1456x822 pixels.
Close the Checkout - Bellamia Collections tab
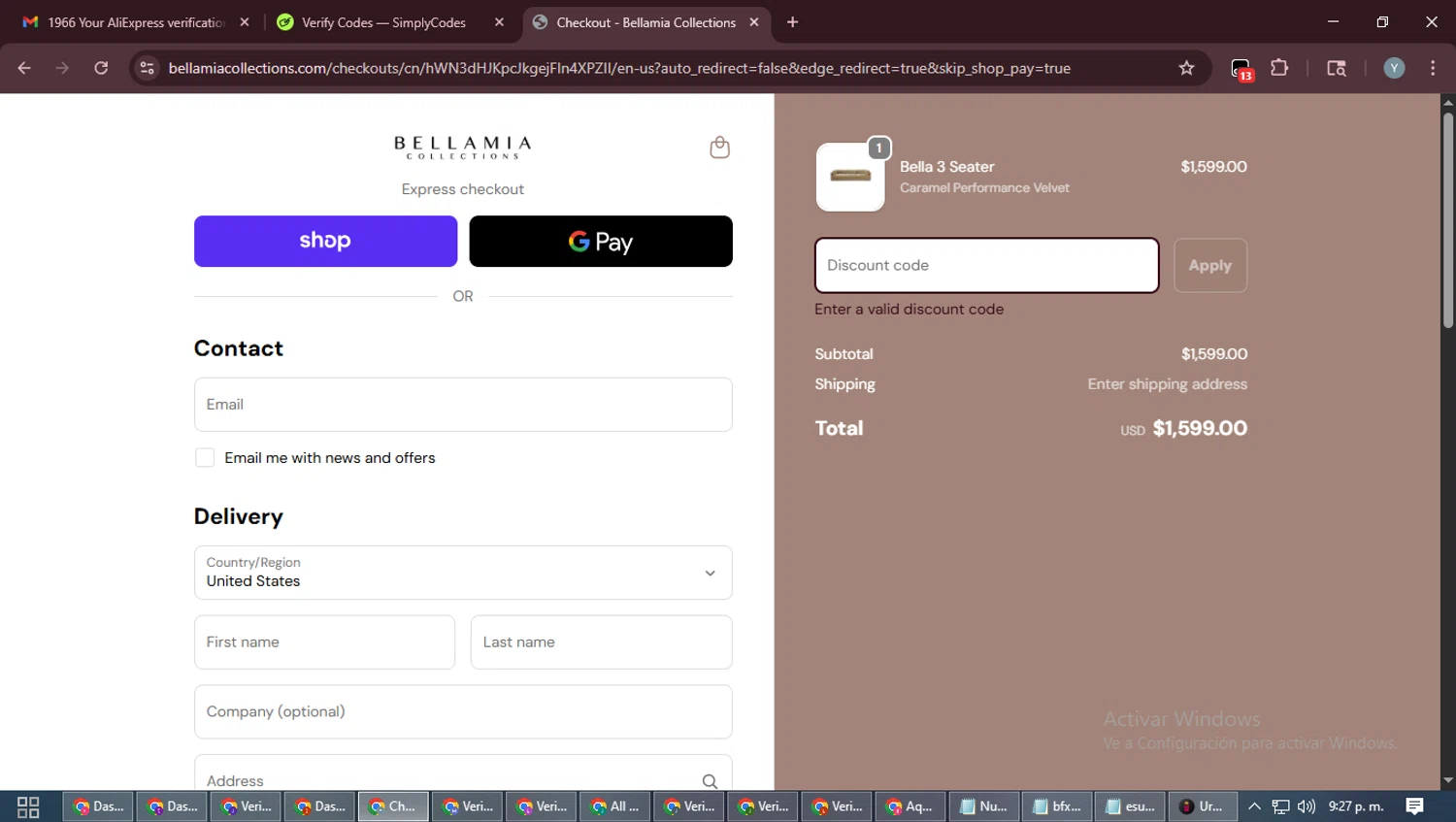coord(754,22)
